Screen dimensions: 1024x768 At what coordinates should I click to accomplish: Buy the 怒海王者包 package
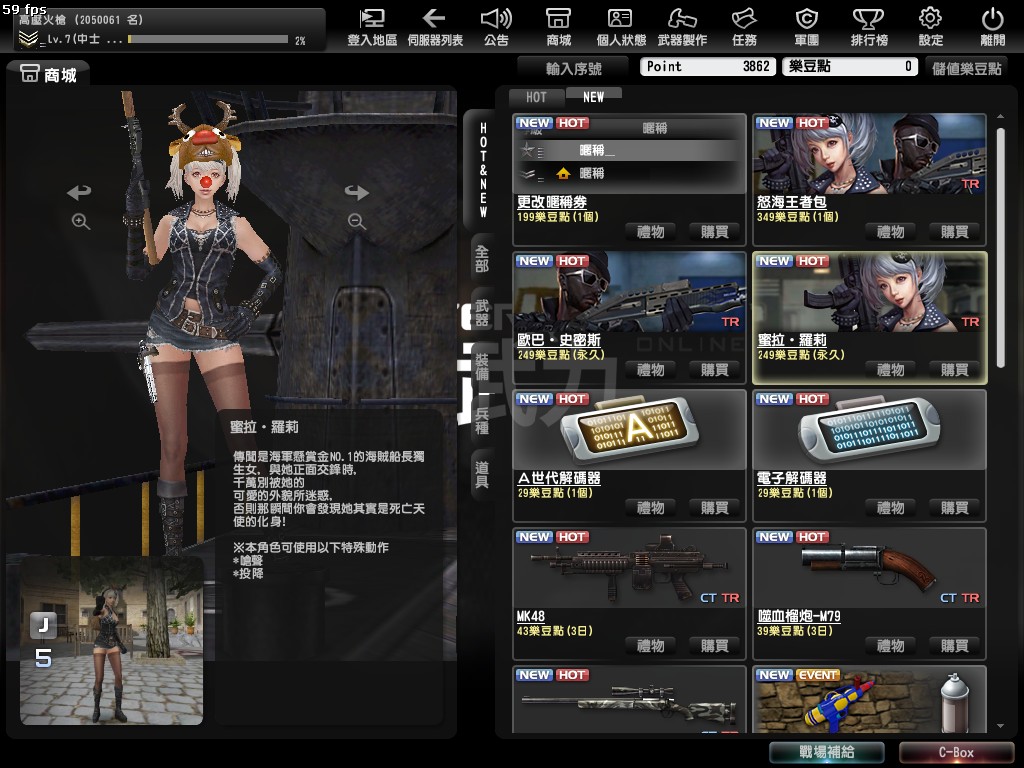pyautogui.click(x=947, y=231)
